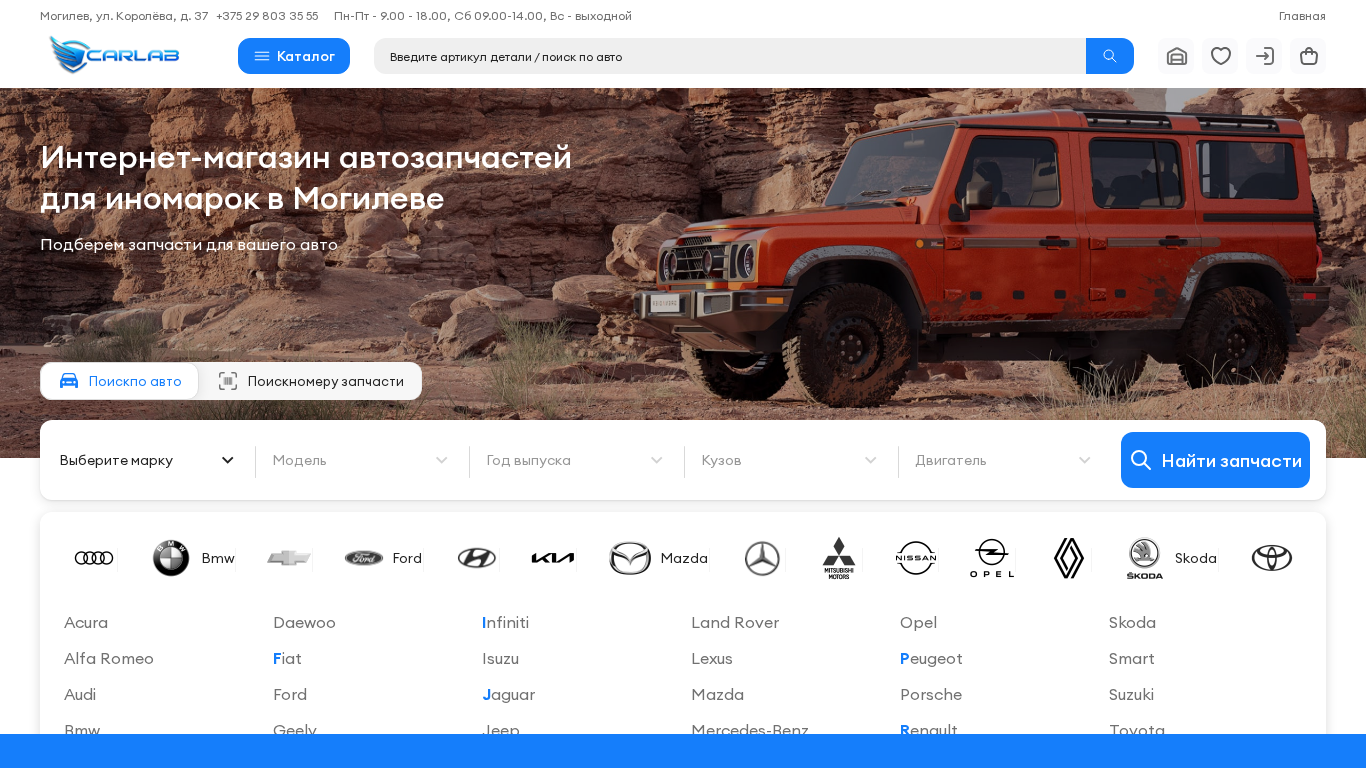Switch to the Поиск по номеру запчасти tab
This screenshot has height=768, width=1366.
[x=311, y=381]
